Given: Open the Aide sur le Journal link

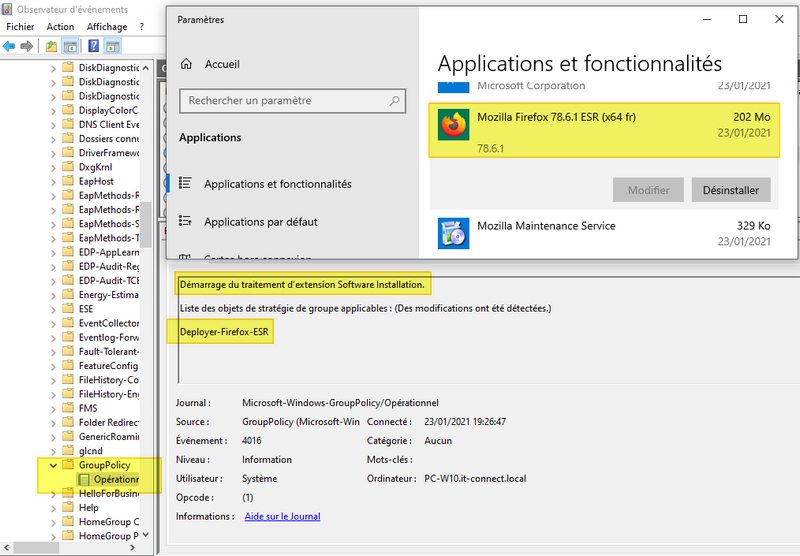Looking at the screenshot, I should pos(282,516).
